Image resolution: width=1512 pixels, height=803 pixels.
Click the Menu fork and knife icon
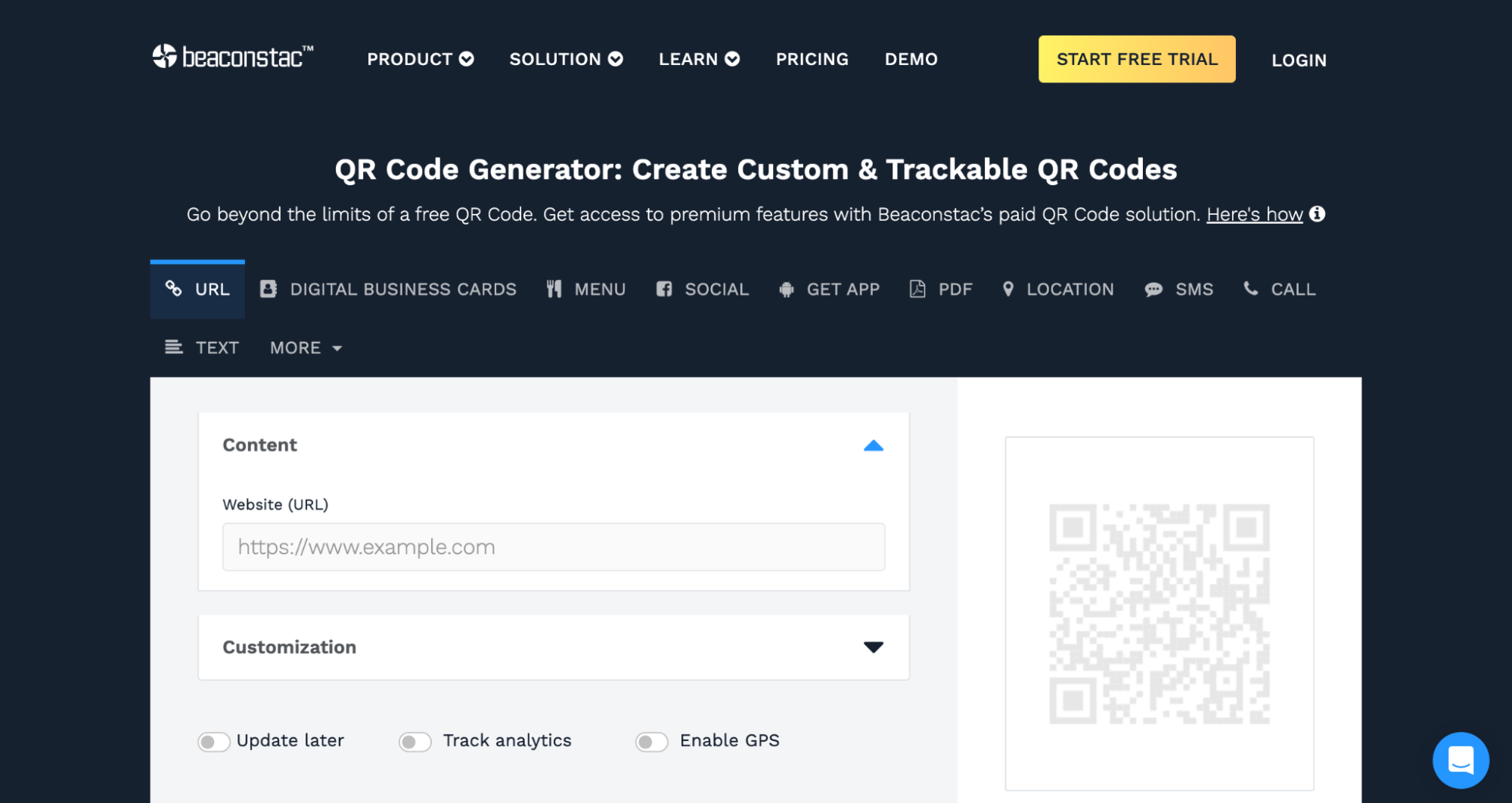[x=554, y=289]
